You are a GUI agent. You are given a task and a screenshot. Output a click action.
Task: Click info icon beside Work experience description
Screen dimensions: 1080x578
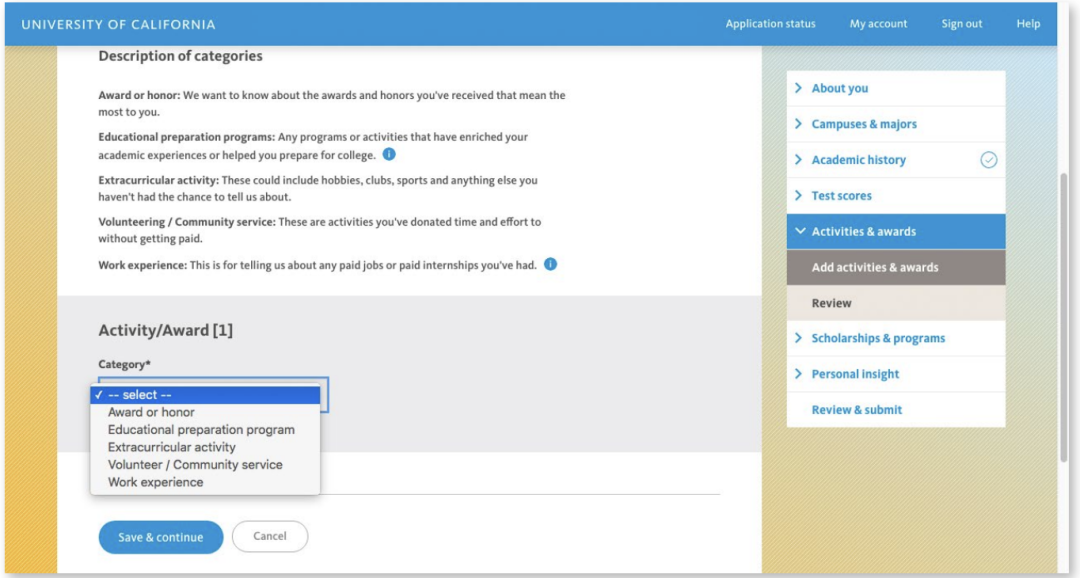pyautogui.click(x=550, y=264)
